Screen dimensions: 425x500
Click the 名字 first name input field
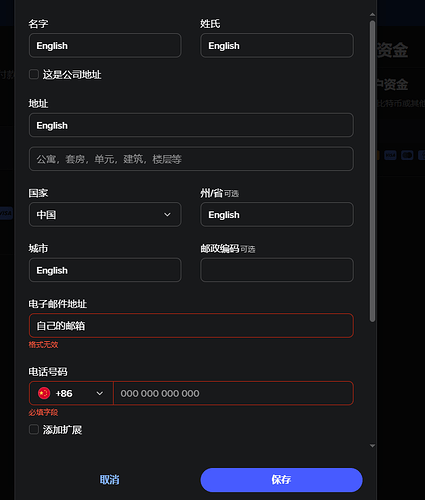(105, 45)
